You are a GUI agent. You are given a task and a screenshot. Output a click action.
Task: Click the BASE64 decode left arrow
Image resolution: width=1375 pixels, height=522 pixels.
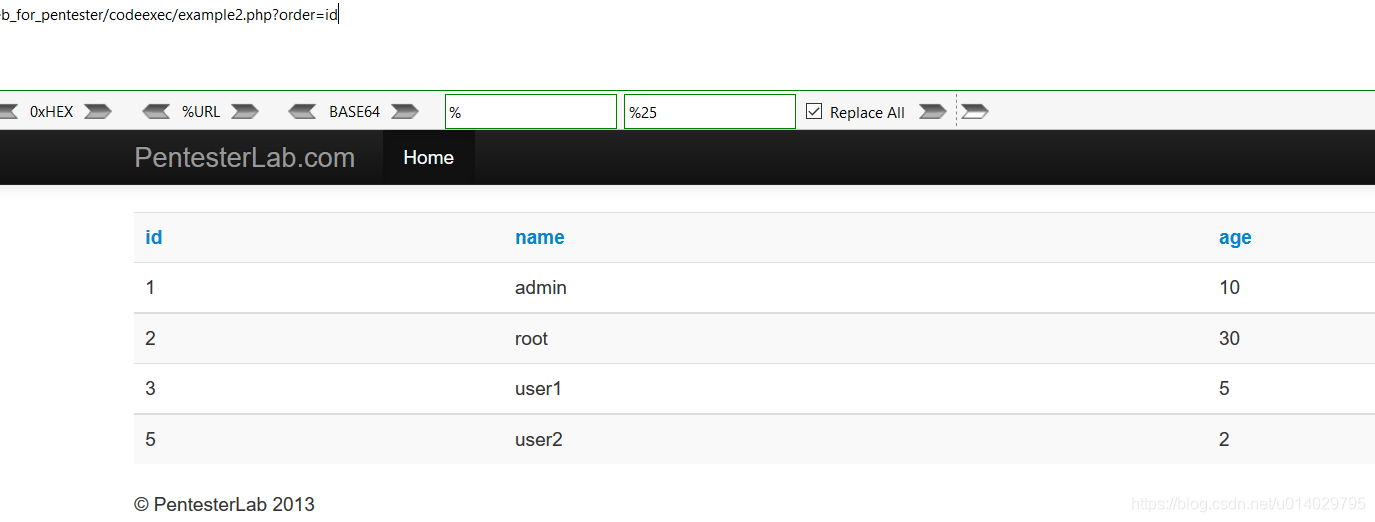[303, 112]
